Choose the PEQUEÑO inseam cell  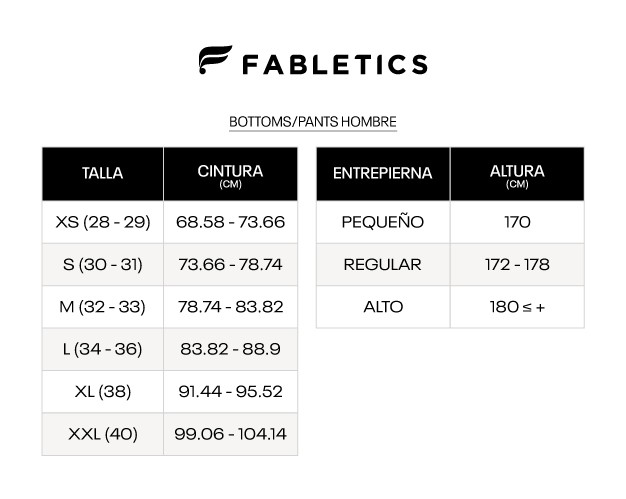click(x=382, y=222)
